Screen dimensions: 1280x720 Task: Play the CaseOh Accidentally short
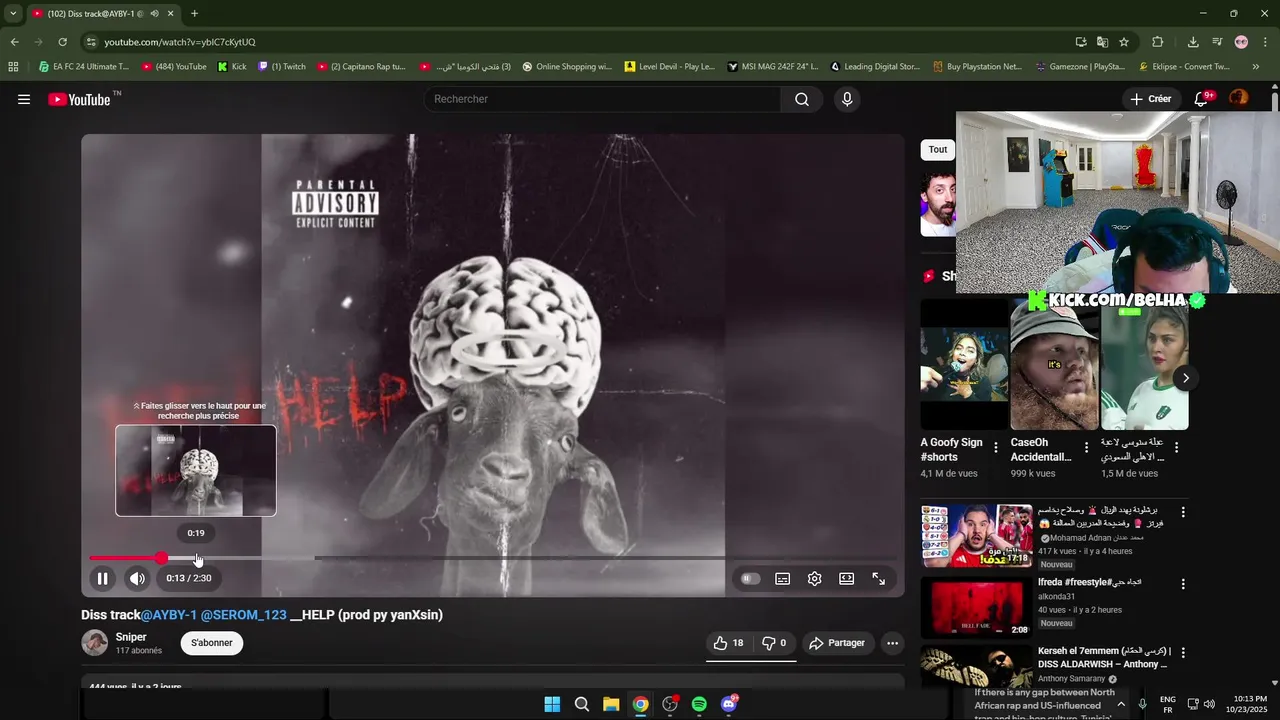point(1054,365)
